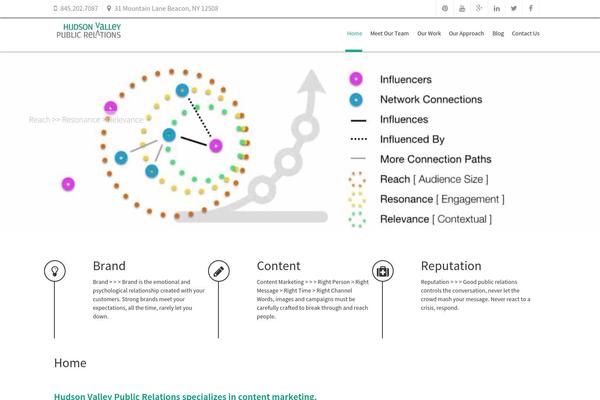Open the Our Approach menu item

[466, 34]
